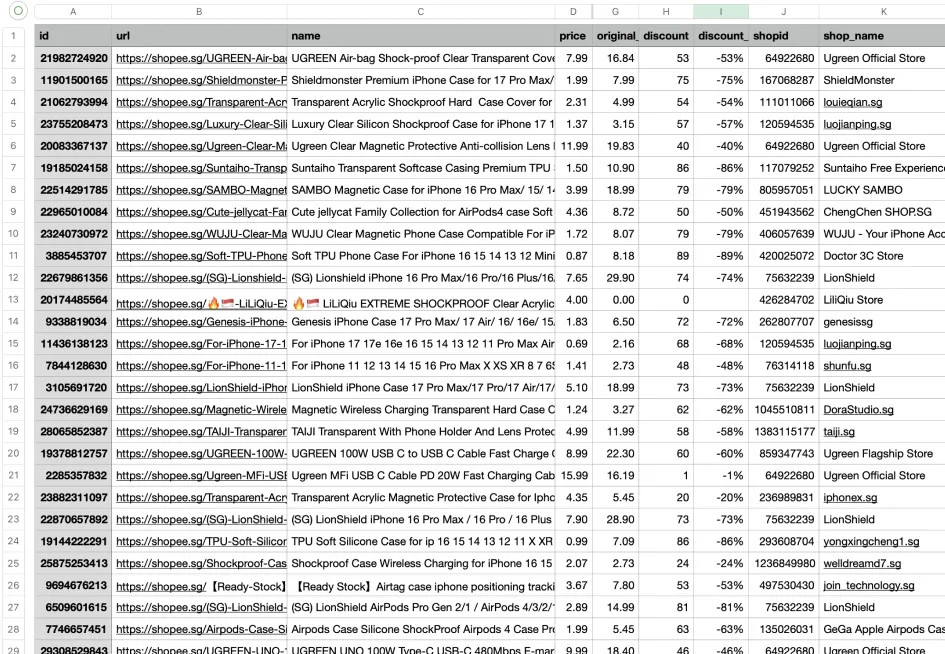The height and width of the screenshot is (654, 945).
Task: Select the highlighted column I header
Action: (720, 12)
